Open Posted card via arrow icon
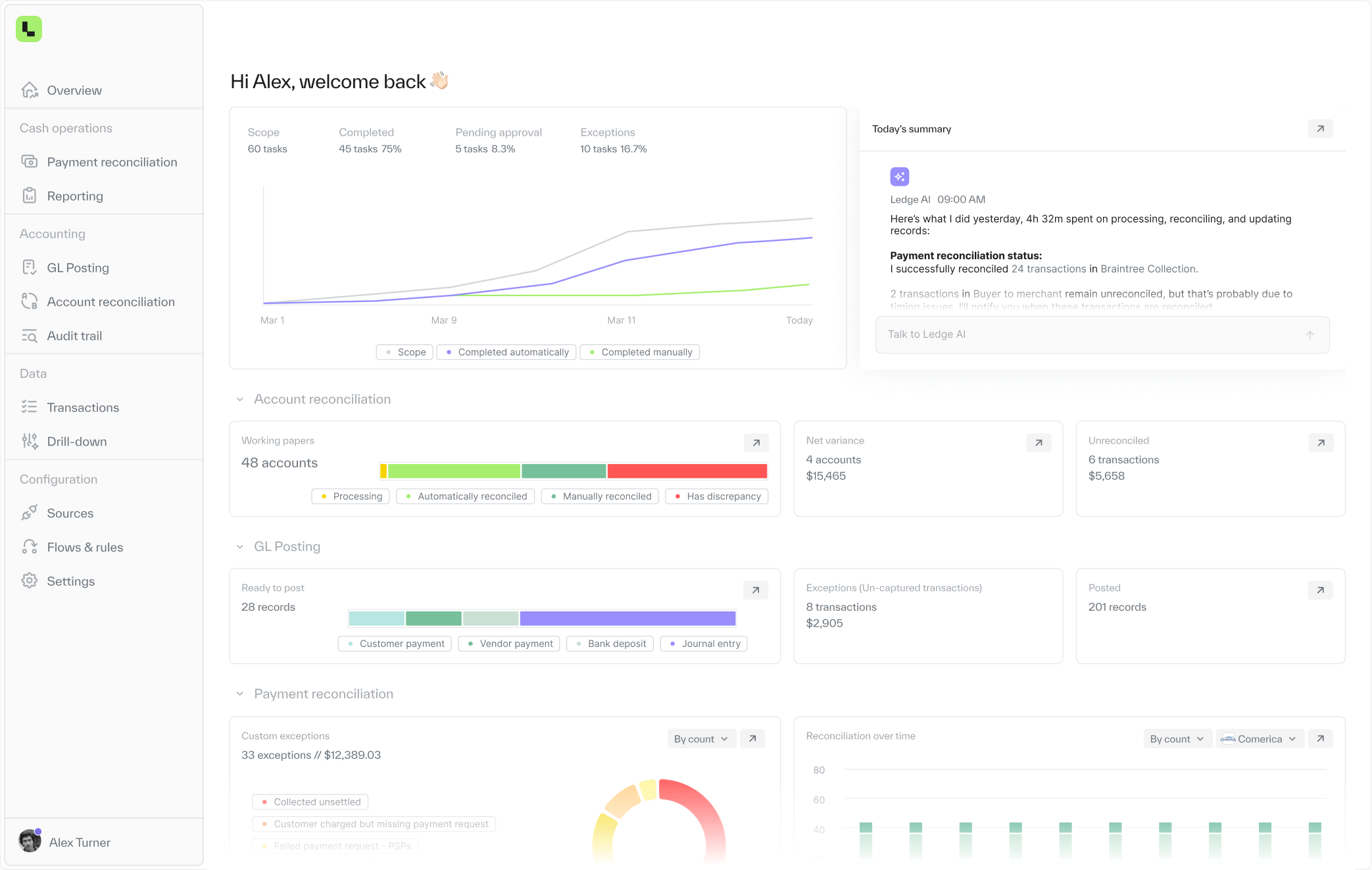 point(1321,590)
